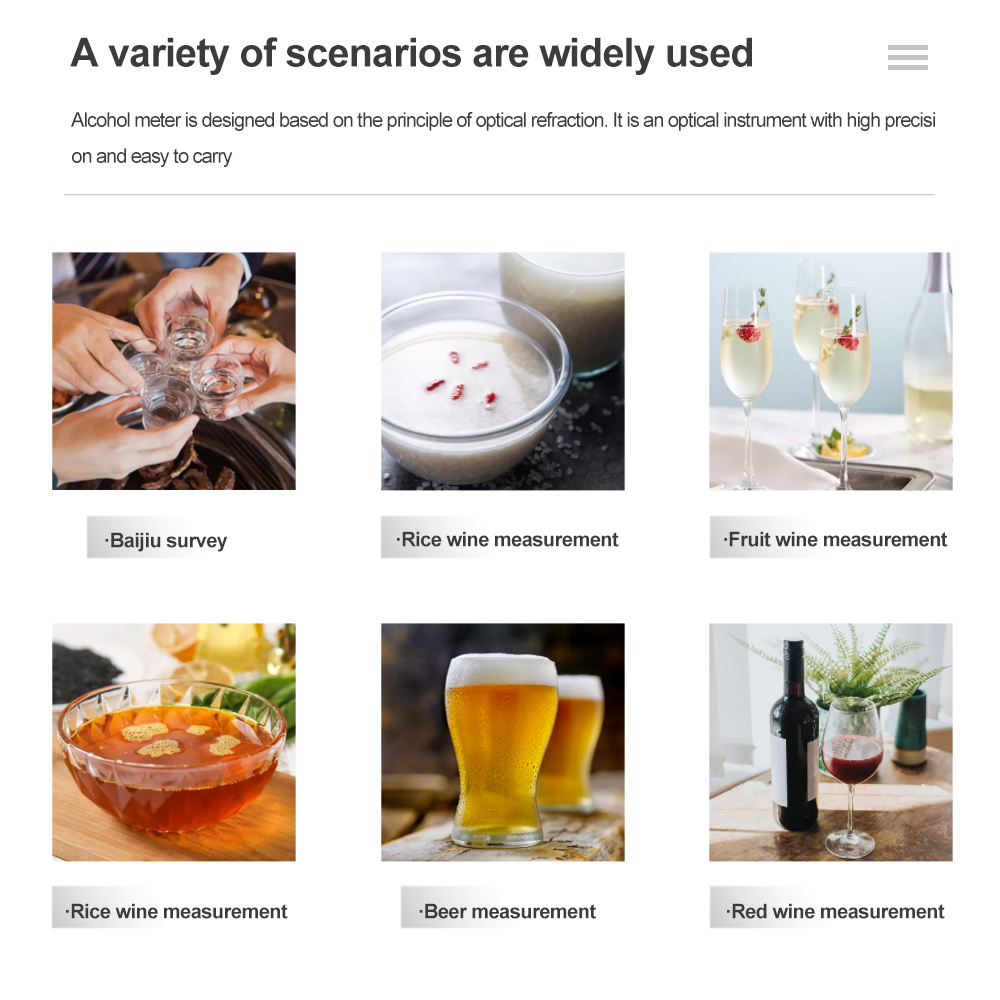Select the red wine bottle image
The image size is (1000, 1000).
(x=830, y=742)
